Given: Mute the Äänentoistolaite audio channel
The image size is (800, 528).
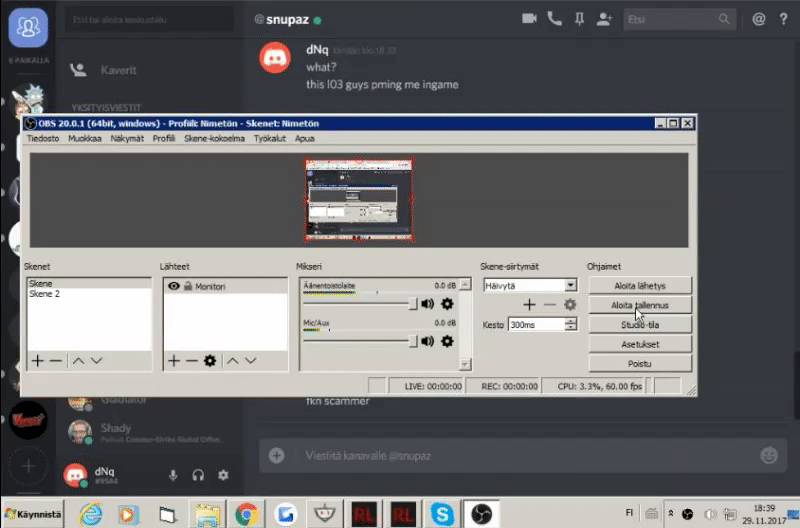Looking at the screenshot, I should 428,304.
